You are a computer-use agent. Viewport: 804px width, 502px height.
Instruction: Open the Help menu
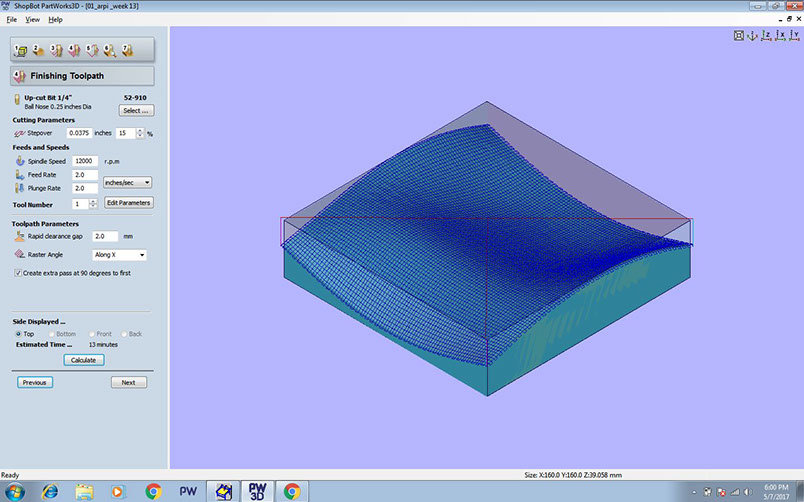[55, 19]
